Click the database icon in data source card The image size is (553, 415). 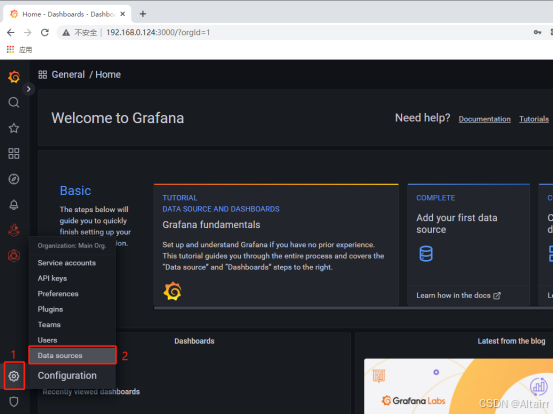coord(426,254)
